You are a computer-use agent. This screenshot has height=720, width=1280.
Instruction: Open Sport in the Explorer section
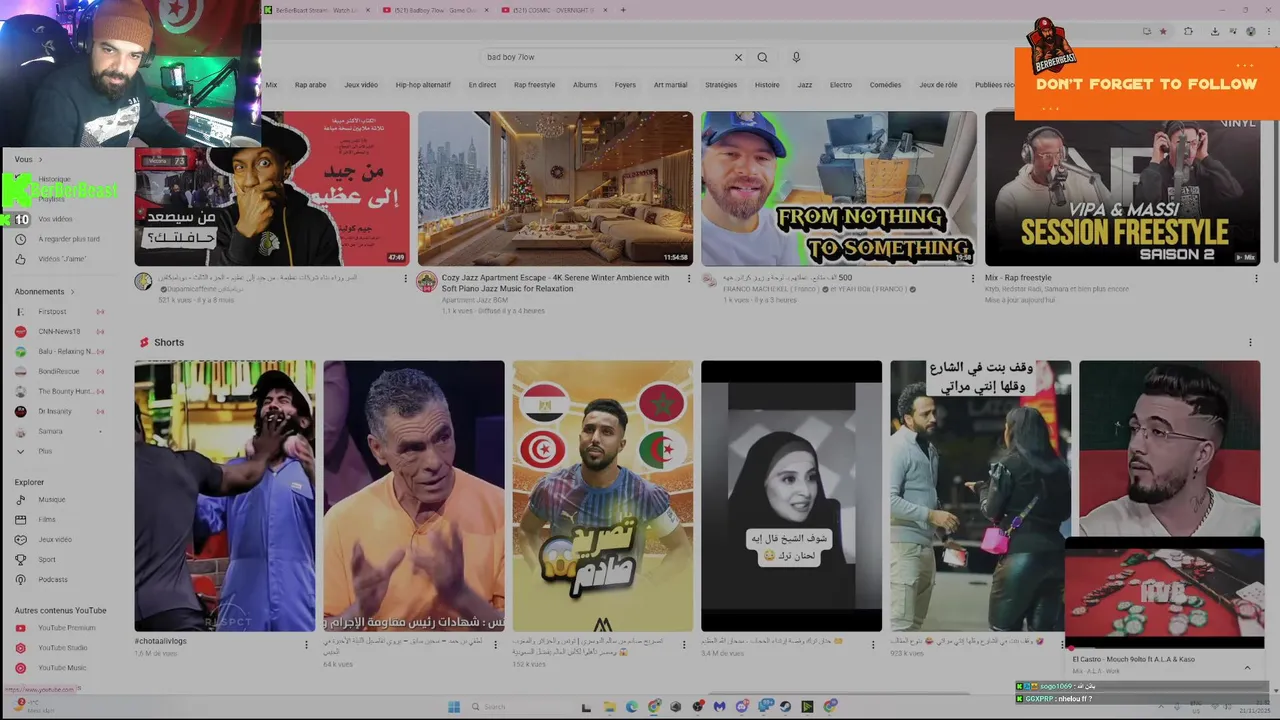pyautogui.click(x=47, y=560)
